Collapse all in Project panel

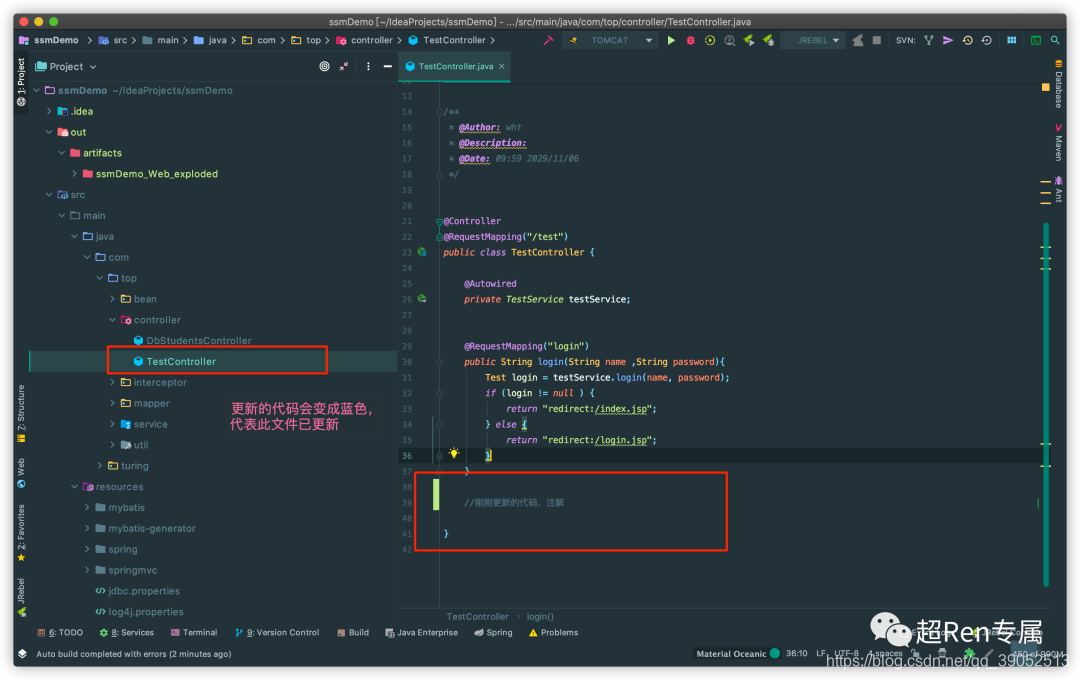pos(344,67)
